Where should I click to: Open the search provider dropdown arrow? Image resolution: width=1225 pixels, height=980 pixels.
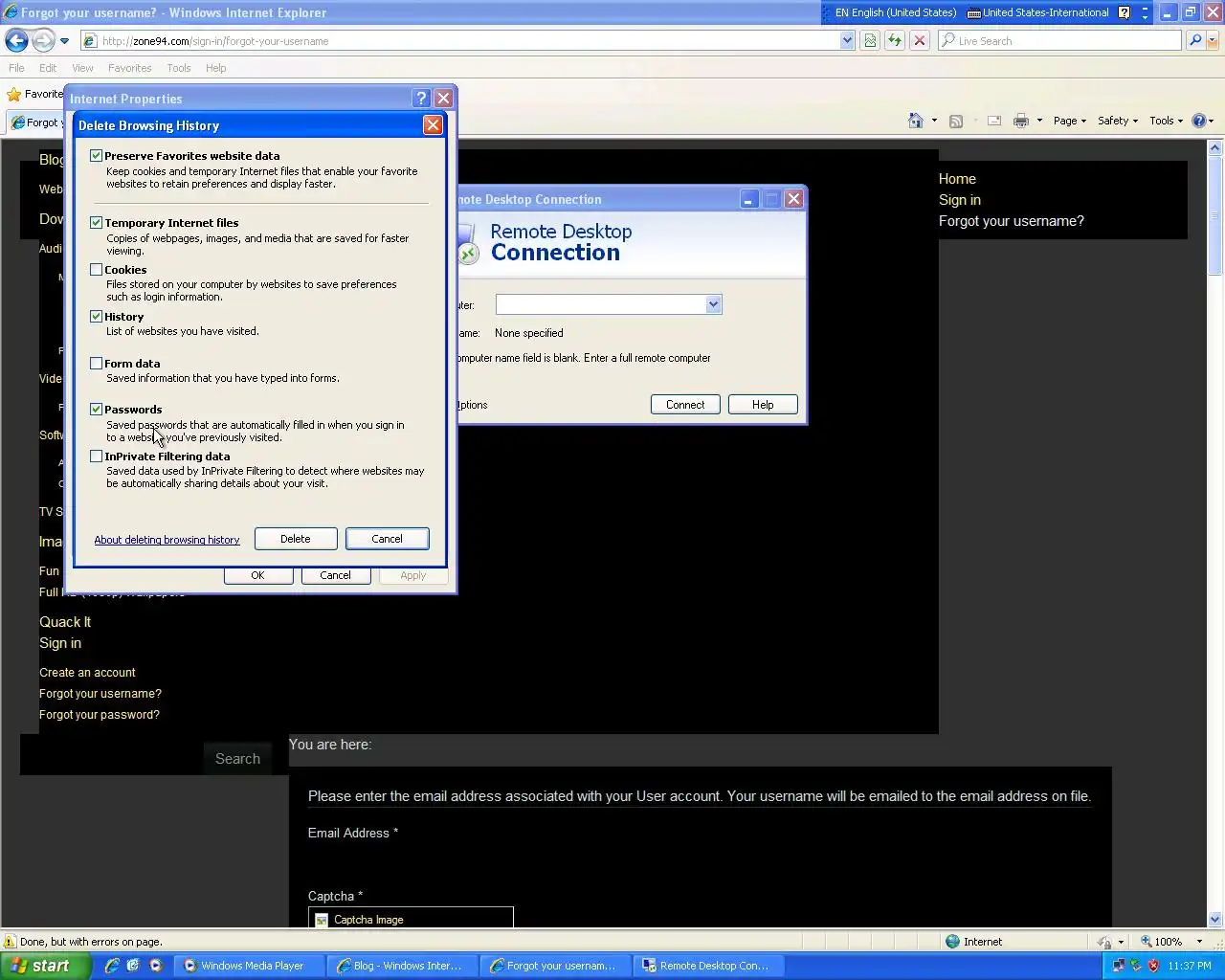[1213, 40]
